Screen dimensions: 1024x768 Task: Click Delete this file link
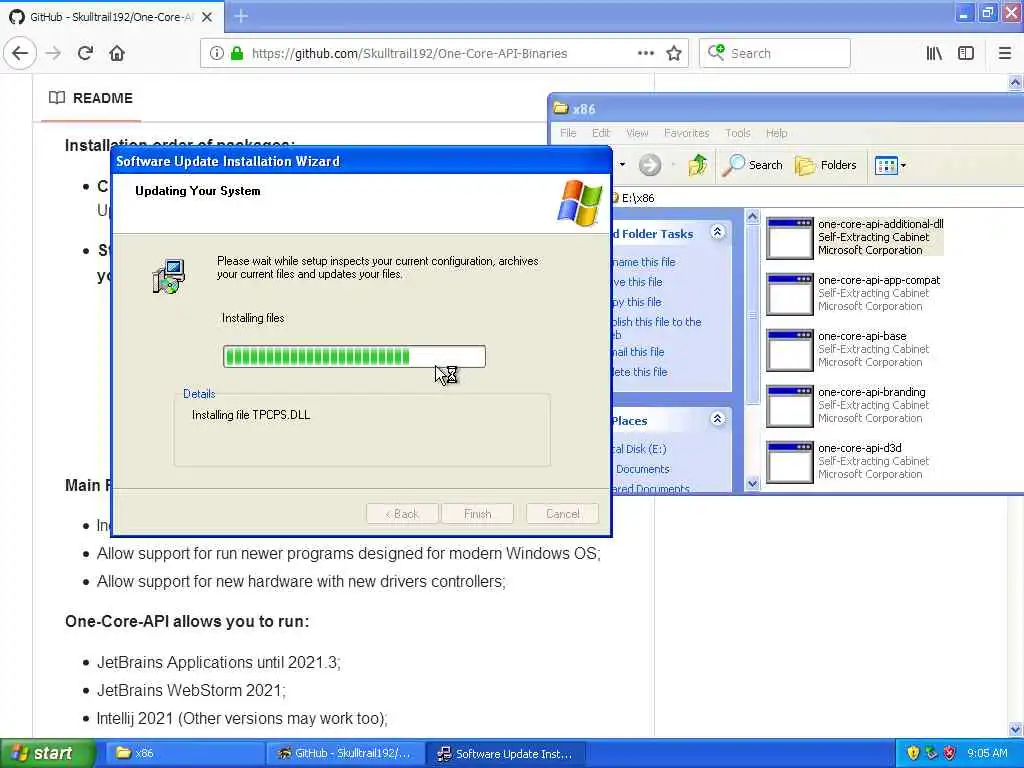[639, 372]
